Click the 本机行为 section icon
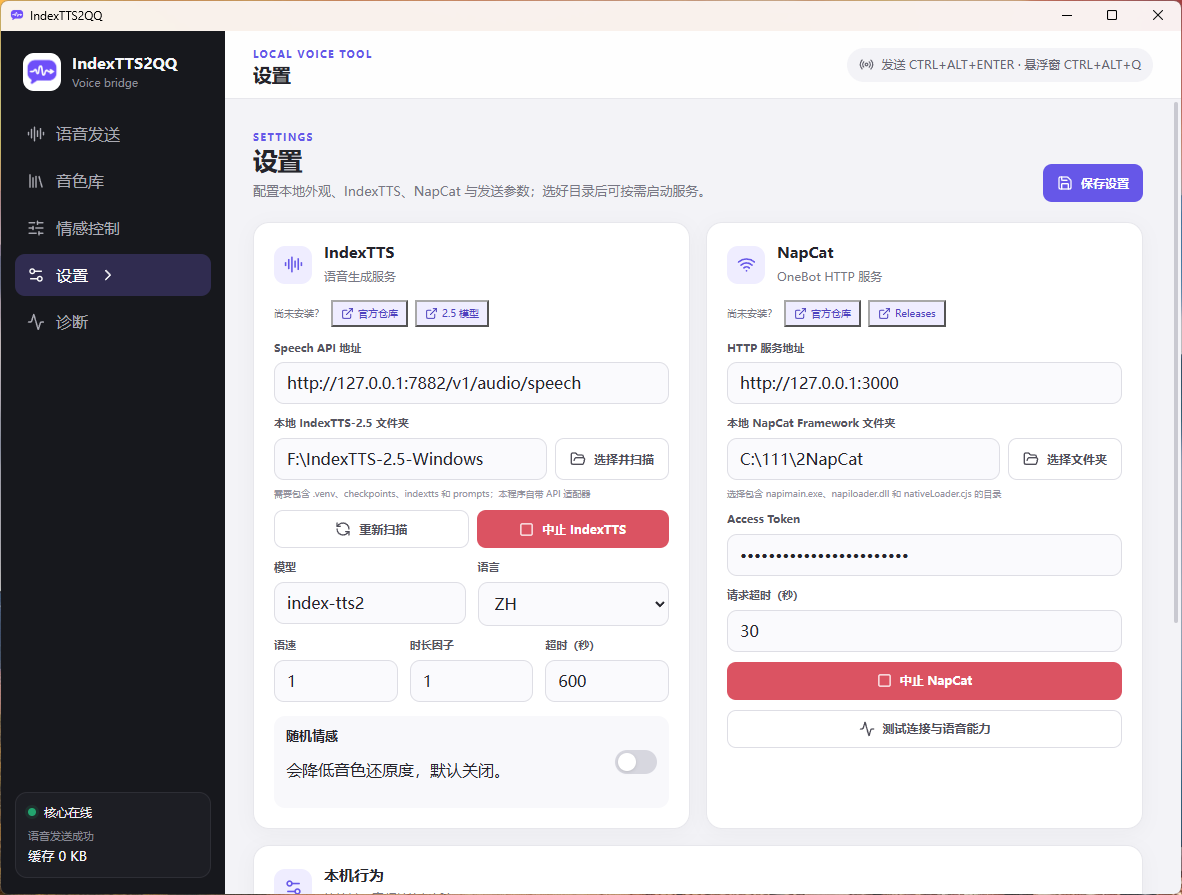The height and width of the screenshot is (895, 1182). 293,884
